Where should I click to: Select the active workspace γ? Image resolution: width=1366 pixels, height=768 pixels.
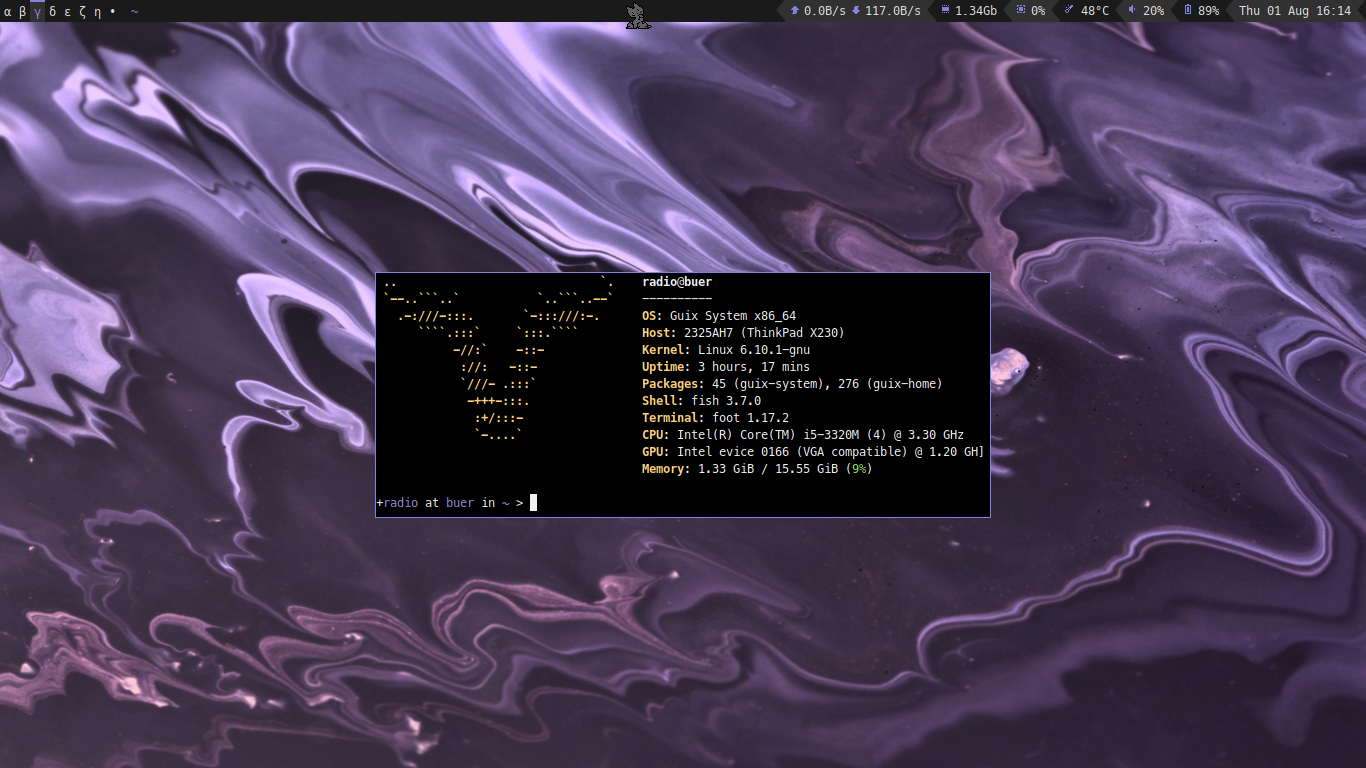click(x=38, y=11)
